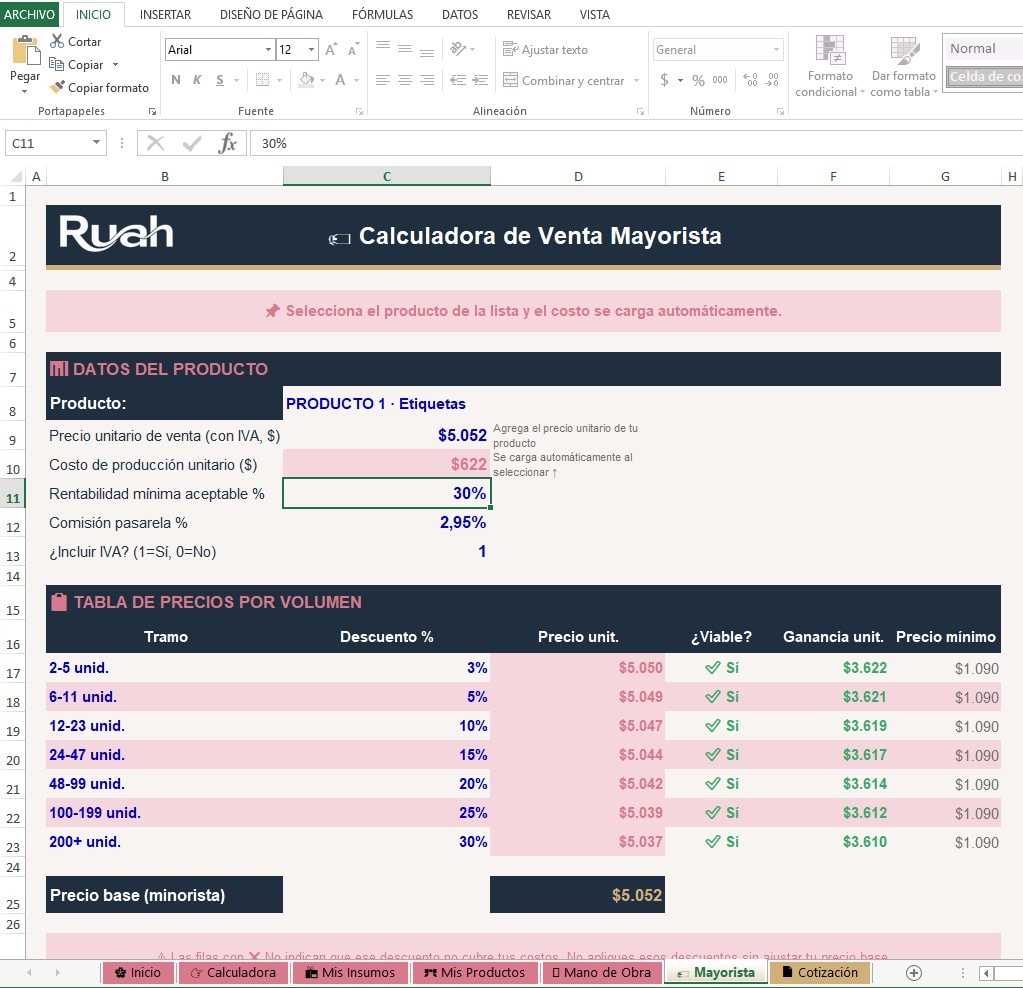Viewport: 1023px width, 988px height.
Task: Switch to the INSERTAR tab
Action: pos(165,14)
